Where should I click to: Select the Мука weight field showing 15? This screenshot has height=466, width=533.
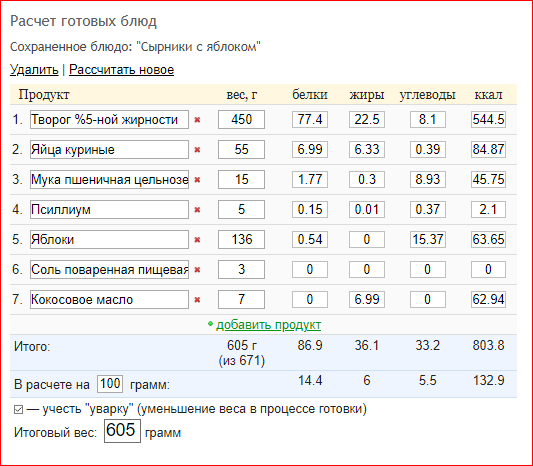click(x=241, y=179)
